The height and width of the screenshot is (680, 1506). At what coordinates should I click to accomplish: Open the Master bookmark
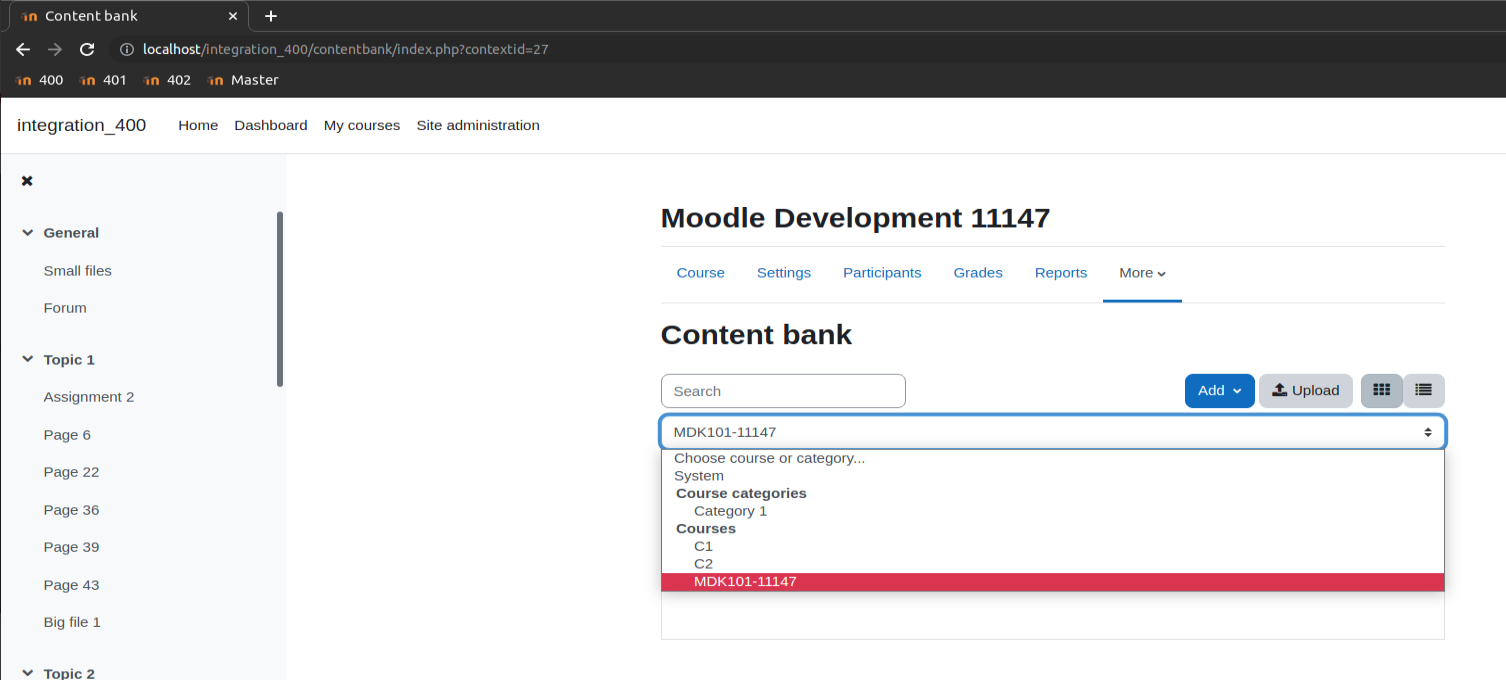243,80
